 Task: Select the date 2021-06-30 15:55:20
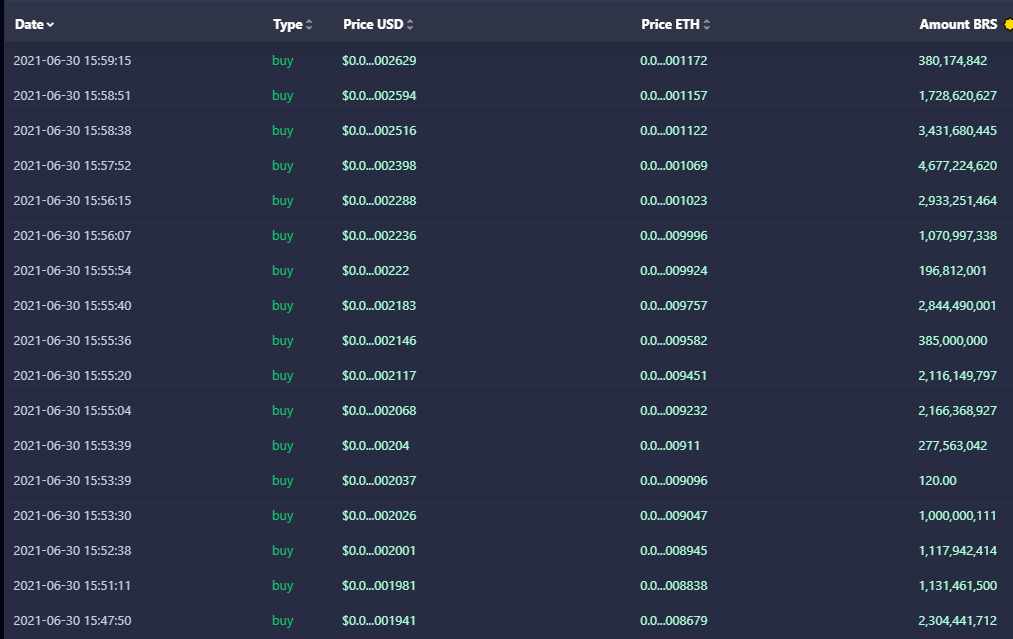[x=72, y=375]
